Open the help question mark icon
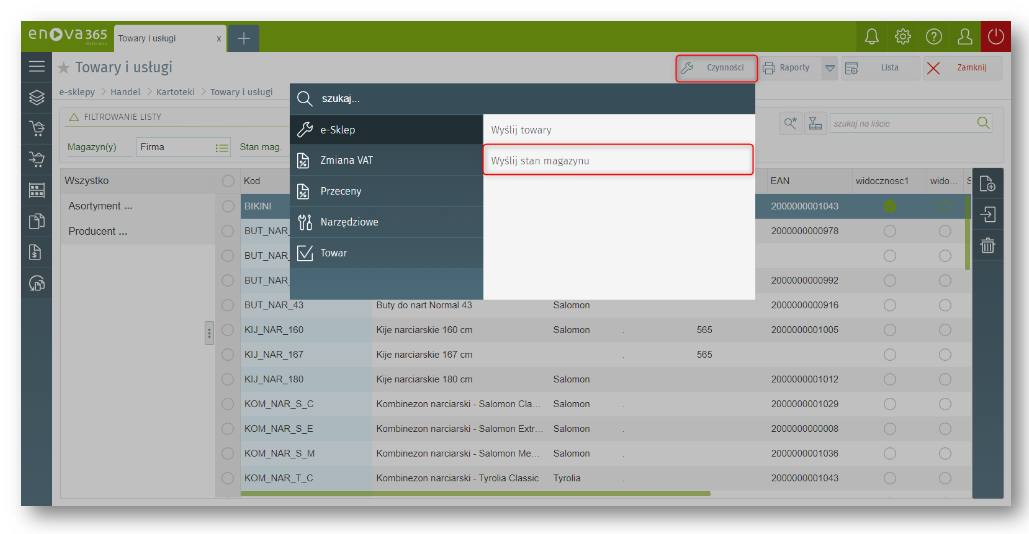 [x=933, y=37]
